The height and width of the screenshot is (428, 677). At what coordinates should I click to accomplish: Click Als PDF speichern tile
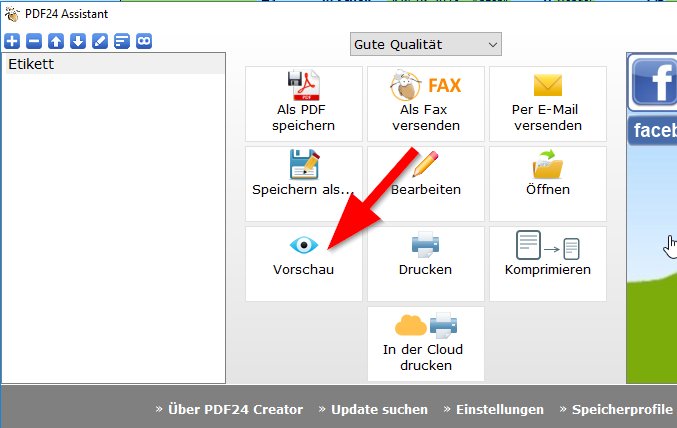[x=304, y=104]
